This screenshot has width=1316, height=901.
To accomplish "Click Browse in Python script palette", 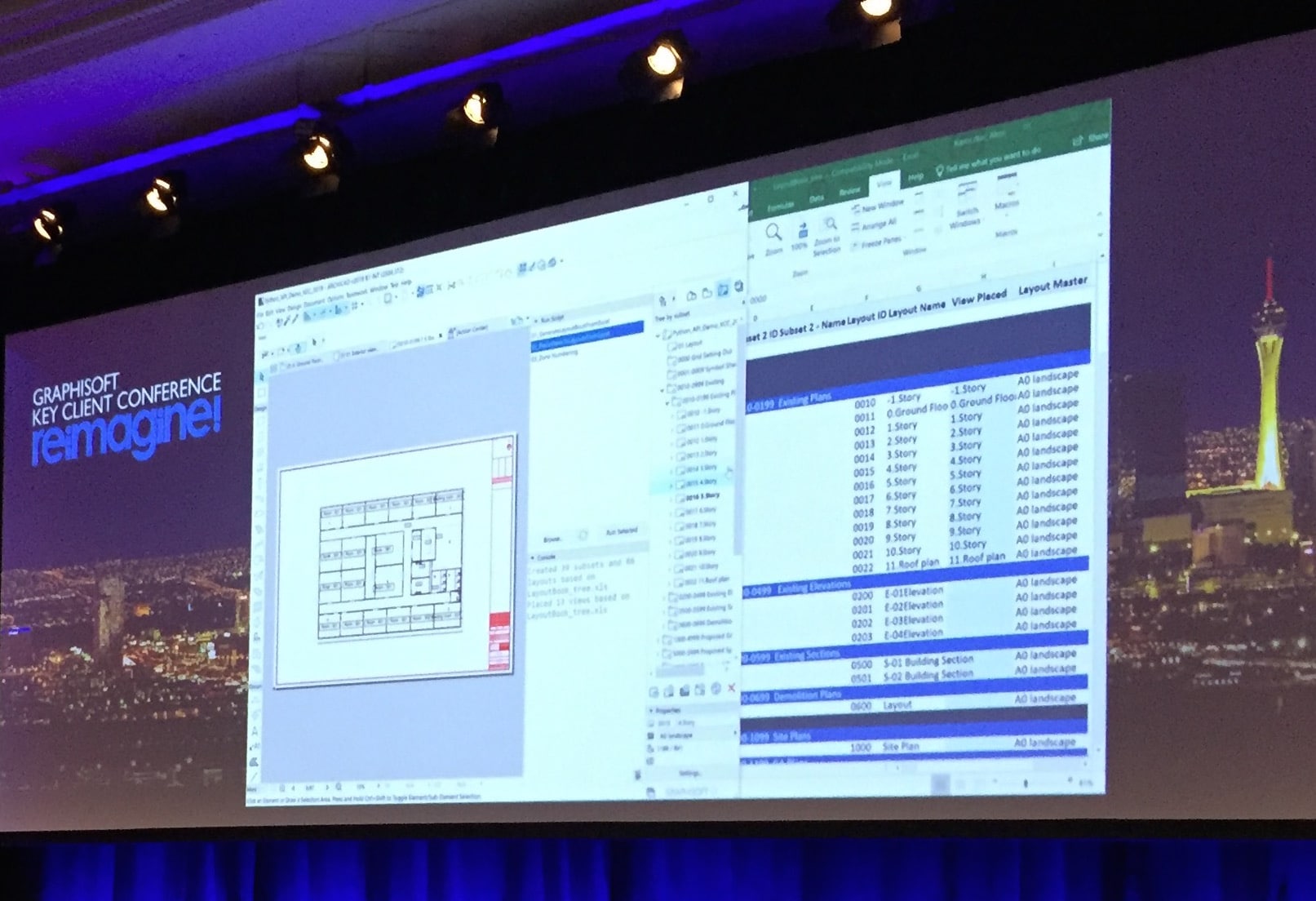I will click(552, 539).
